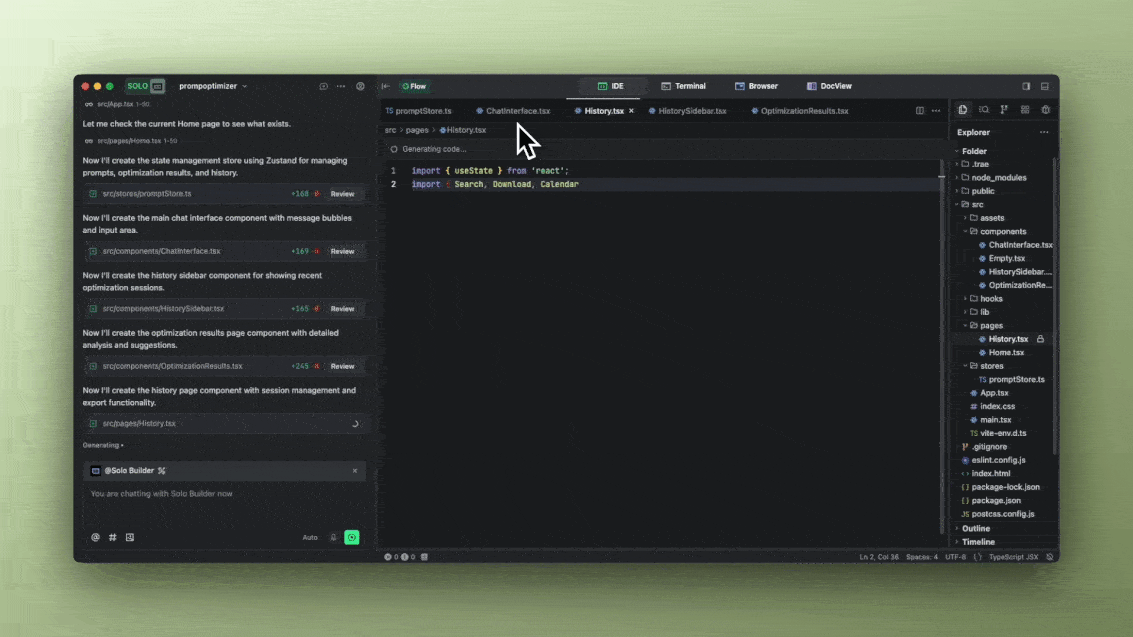Toggle the side panel layout icon
This screenshot has height=637, width=1133.
[x=1026, y=86]
